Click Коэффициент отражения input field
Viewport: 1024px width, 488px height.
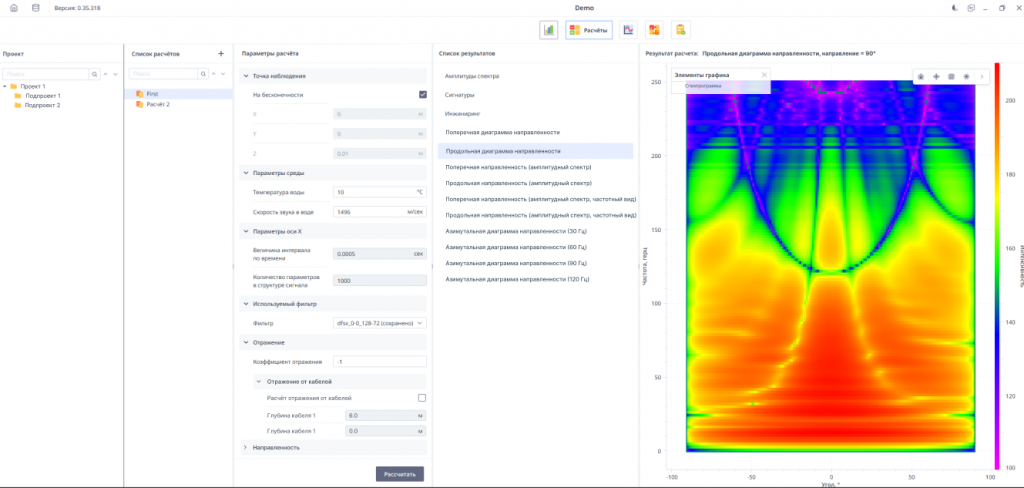[x=379, y=361]
